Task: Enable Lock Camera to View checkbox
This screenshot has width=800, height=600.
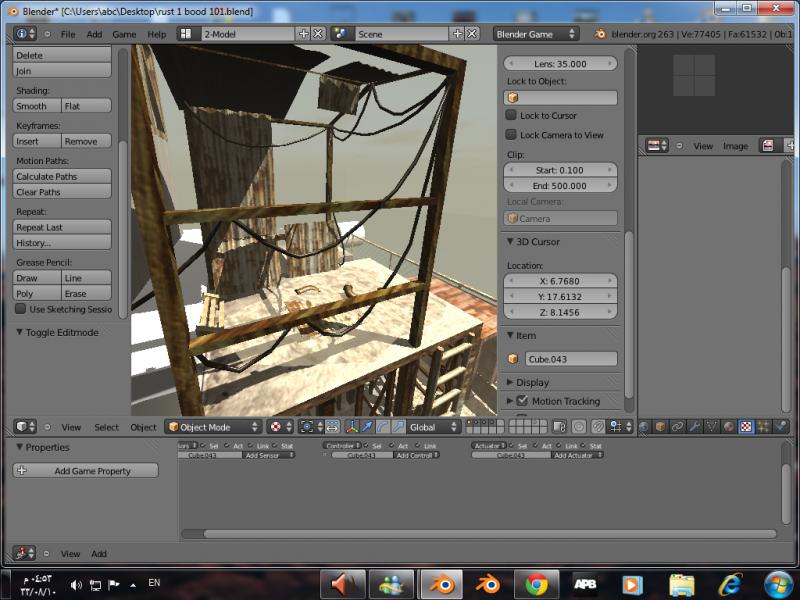Action: (511, 135)
